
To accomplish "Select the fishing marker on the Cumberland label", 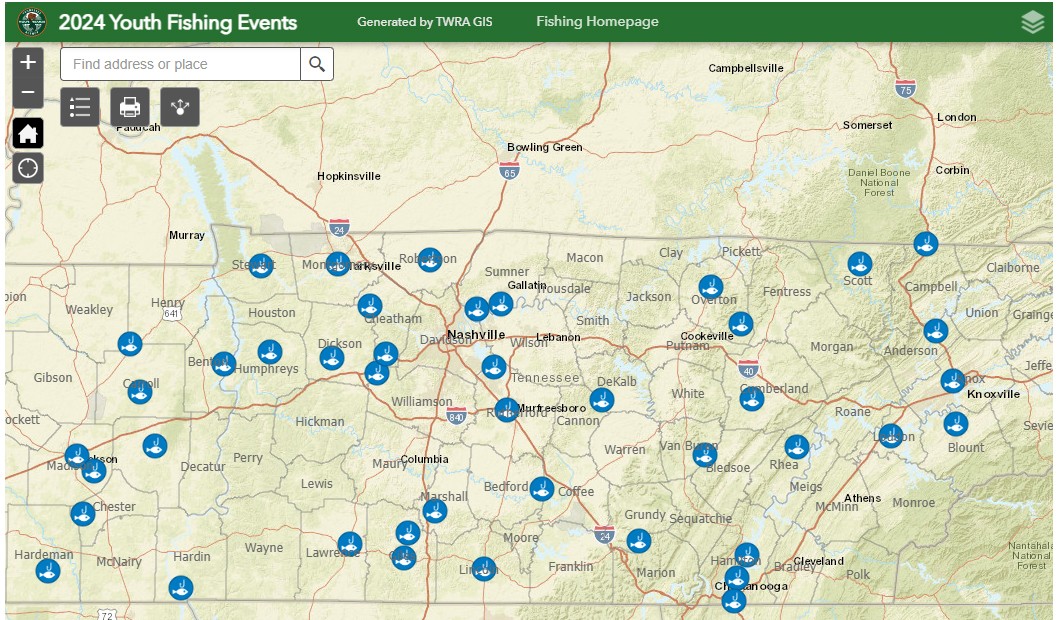I will click(752, 399).
